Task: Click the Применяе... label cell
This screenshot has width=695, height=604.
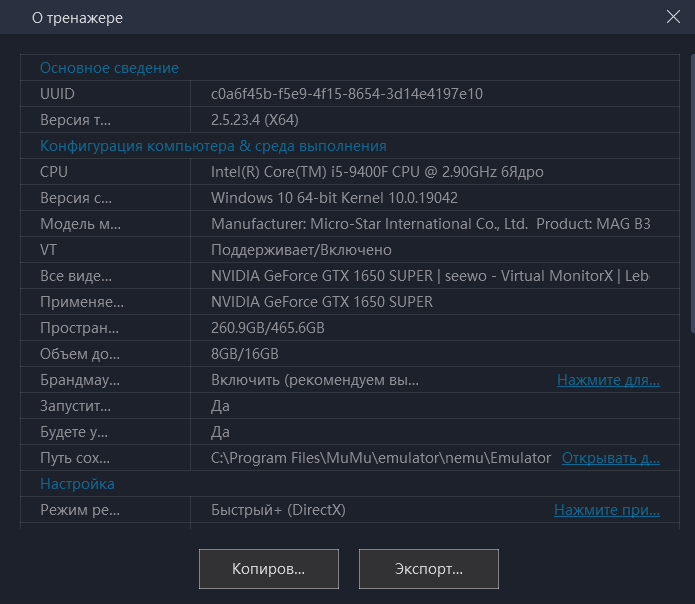Action: point(105,302)
